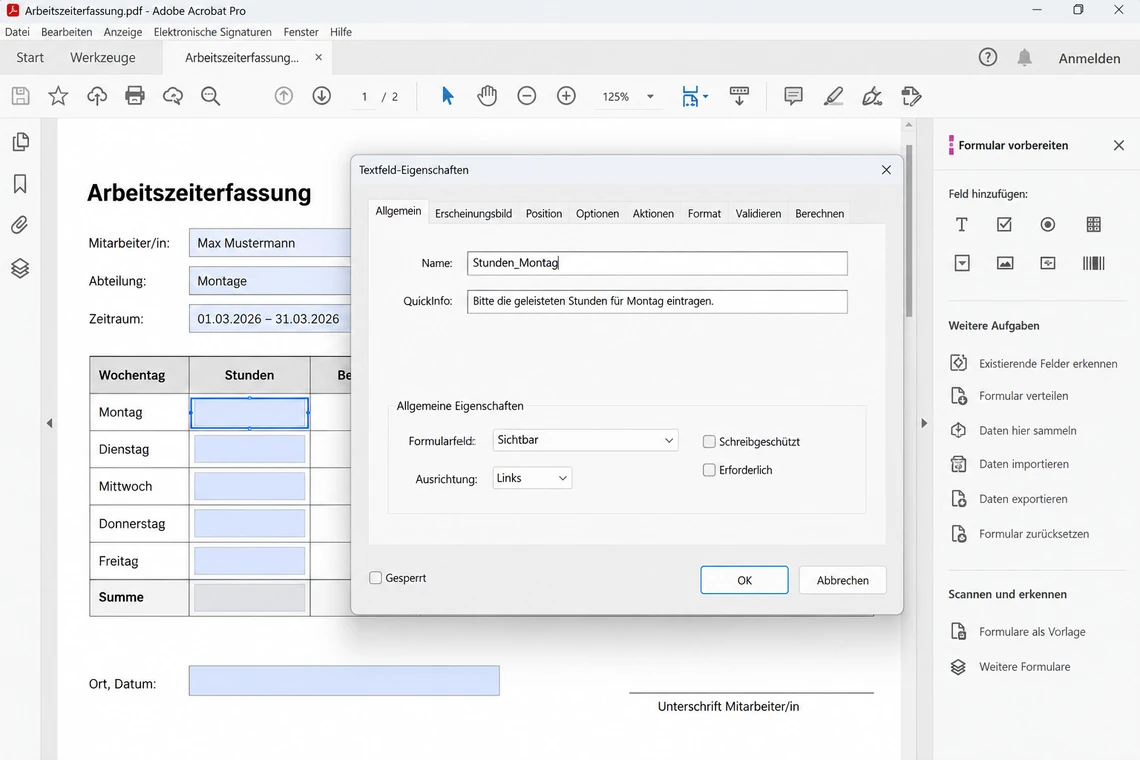
Task: Click the Name field containing Stunden_Montag
Action: click(x=657, y=263)
